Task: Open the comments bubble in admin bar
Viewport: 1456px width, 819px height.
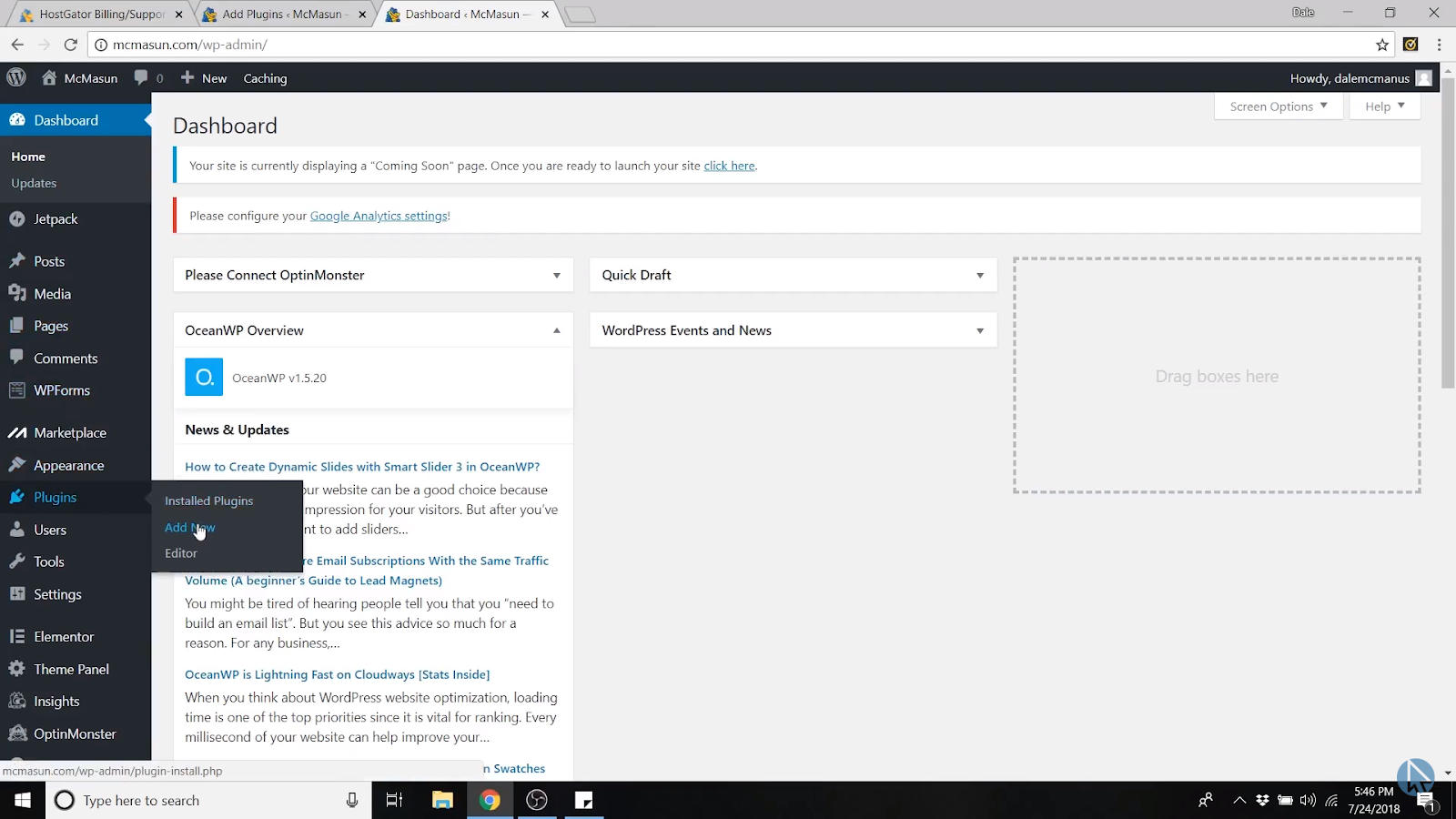Action: pyautogui.click(x=141, y=78)
